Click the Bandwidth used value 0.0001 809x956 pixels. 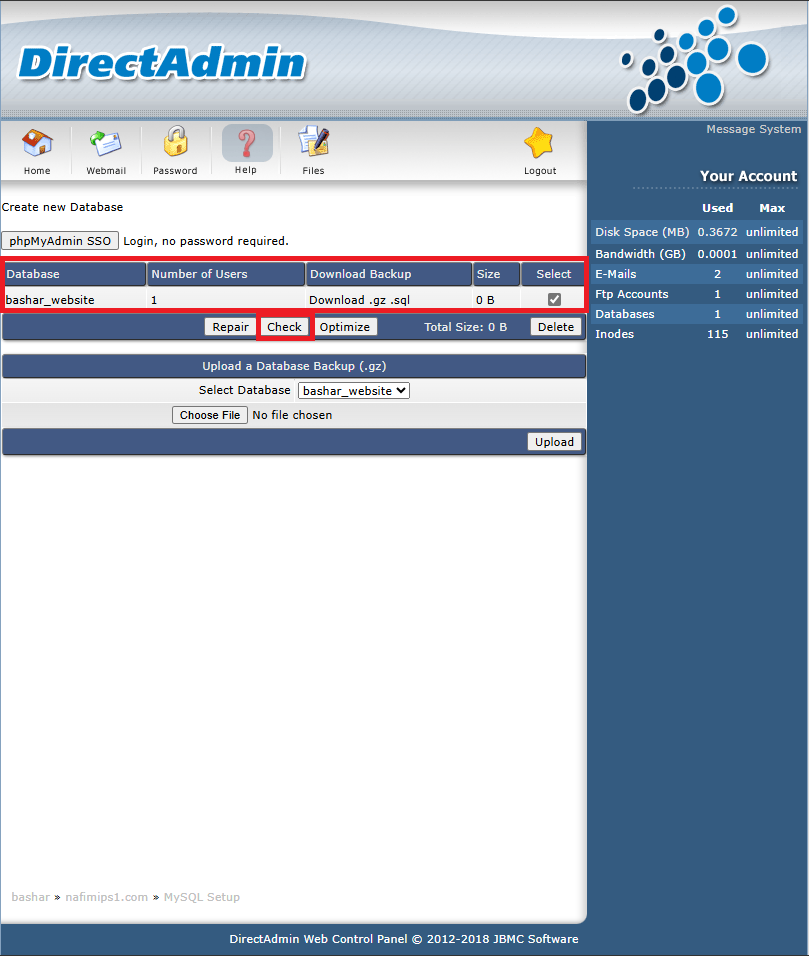[718, 254]
